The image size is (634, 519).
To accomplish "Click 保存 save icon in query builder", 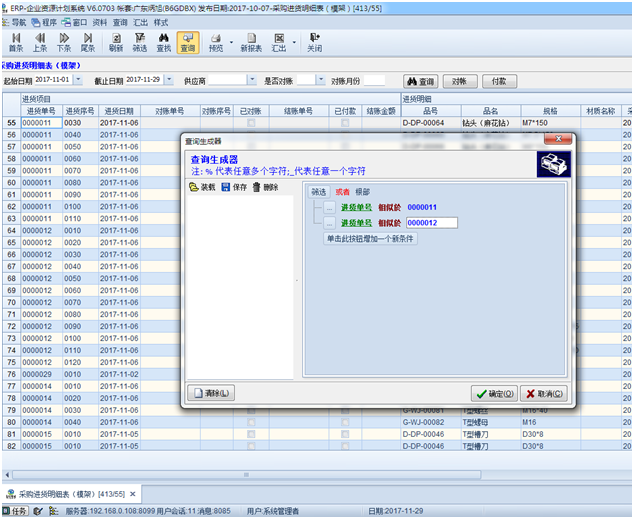I will pyautogui.click(x=232, y=187).
